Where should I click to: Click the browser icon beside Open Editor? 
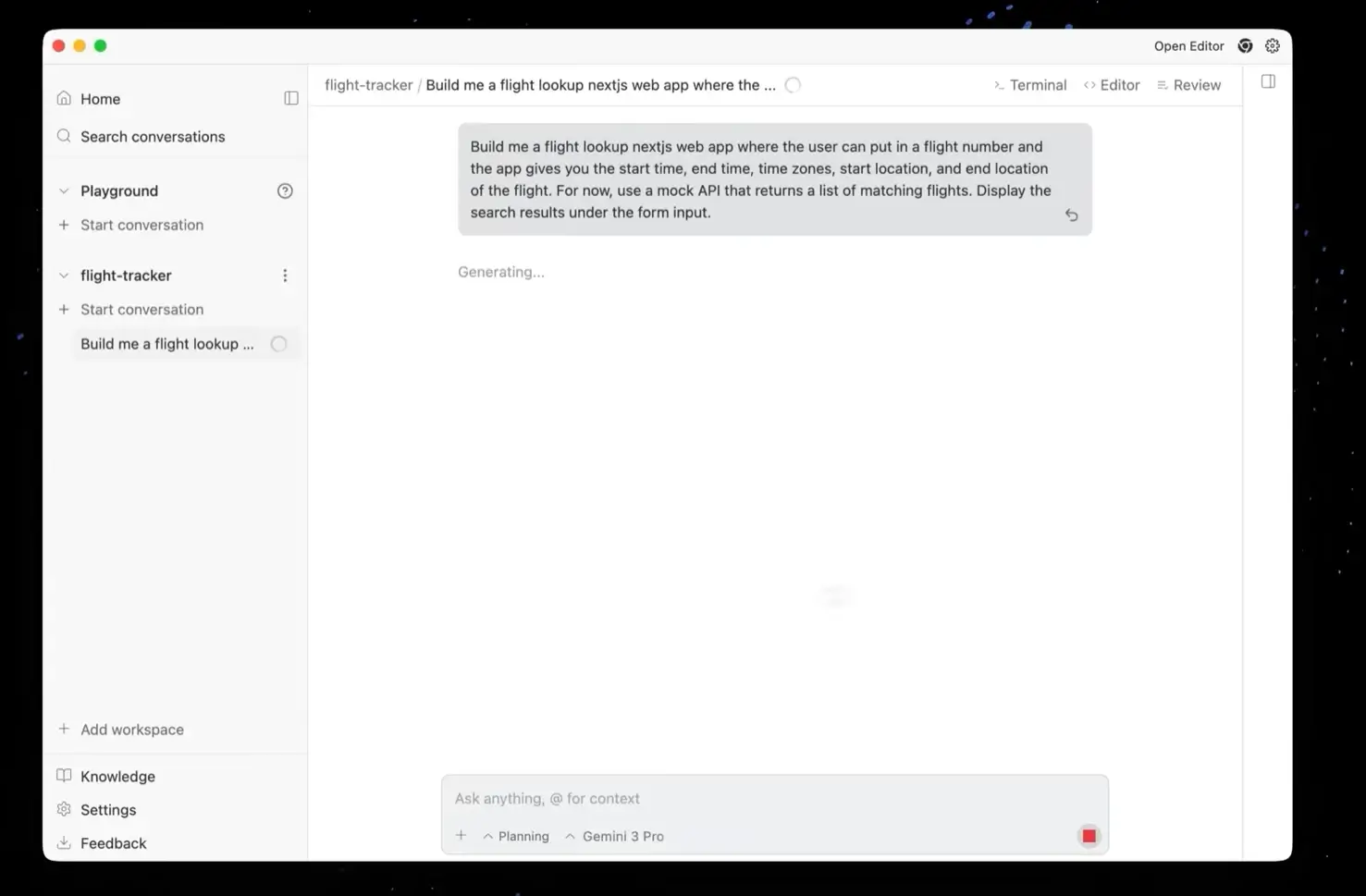(x=1245, y=46)
